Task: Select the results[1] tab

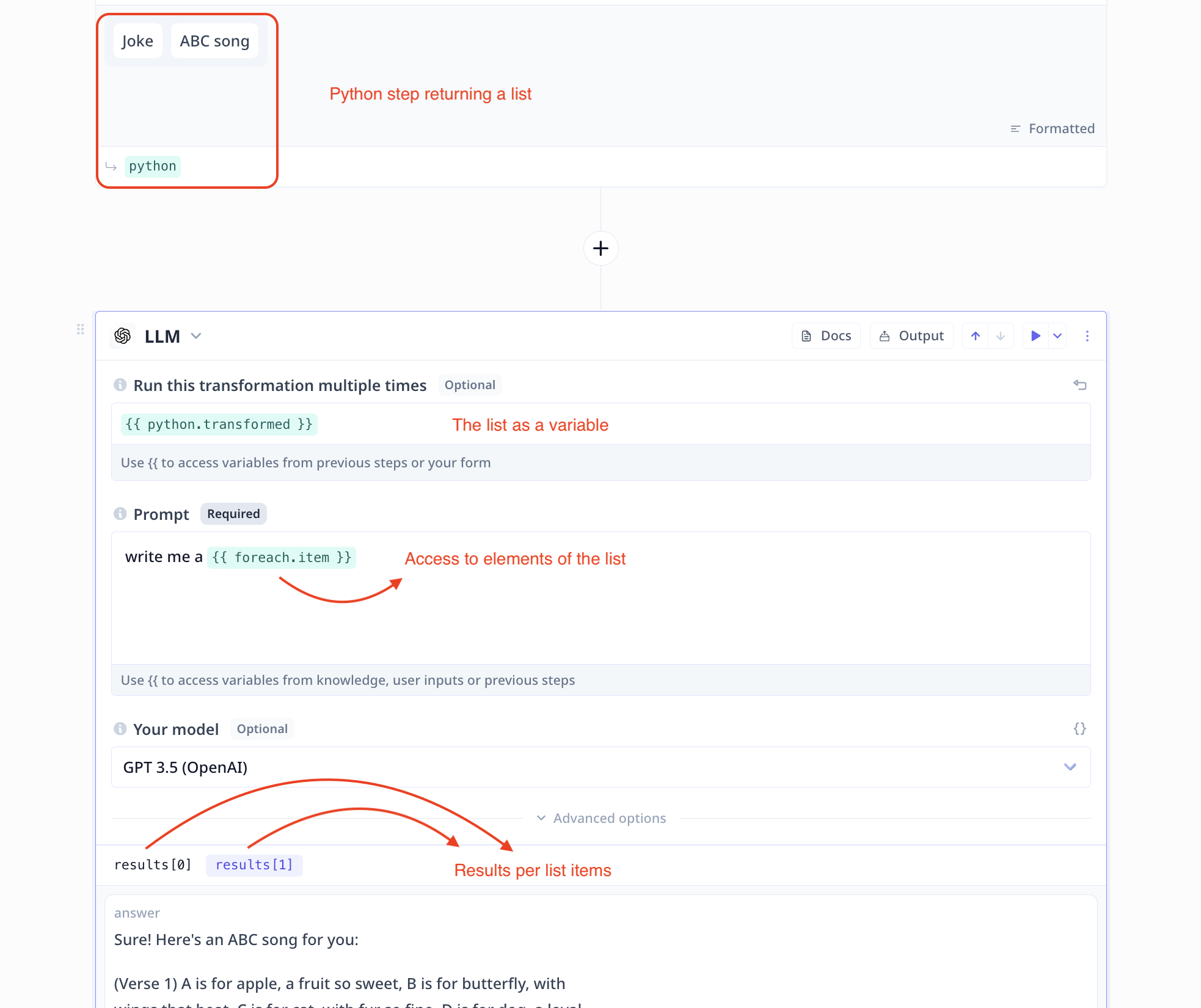Action: [254, 864]
